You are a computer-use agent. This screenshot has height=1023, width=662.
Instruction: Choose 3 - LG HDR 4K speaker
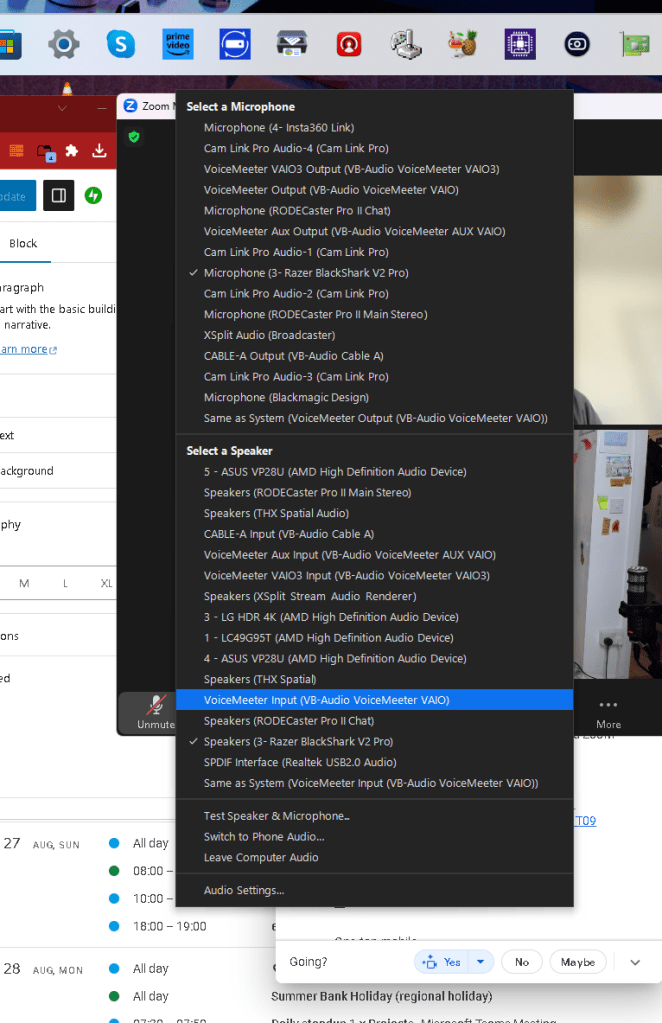pyautogui.click(x=374, y=617)
